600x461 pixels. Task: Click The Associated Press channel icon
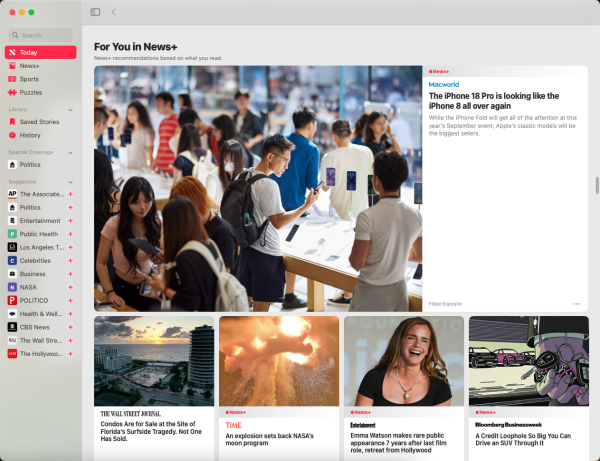(x=12, y=194)
